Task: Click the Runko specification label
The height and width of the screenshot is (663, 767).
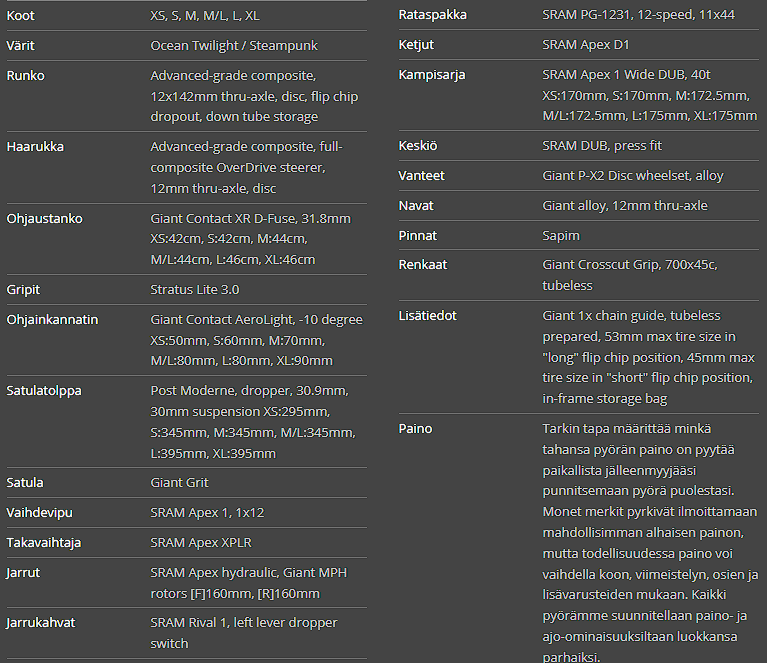Action: (26, 76)
